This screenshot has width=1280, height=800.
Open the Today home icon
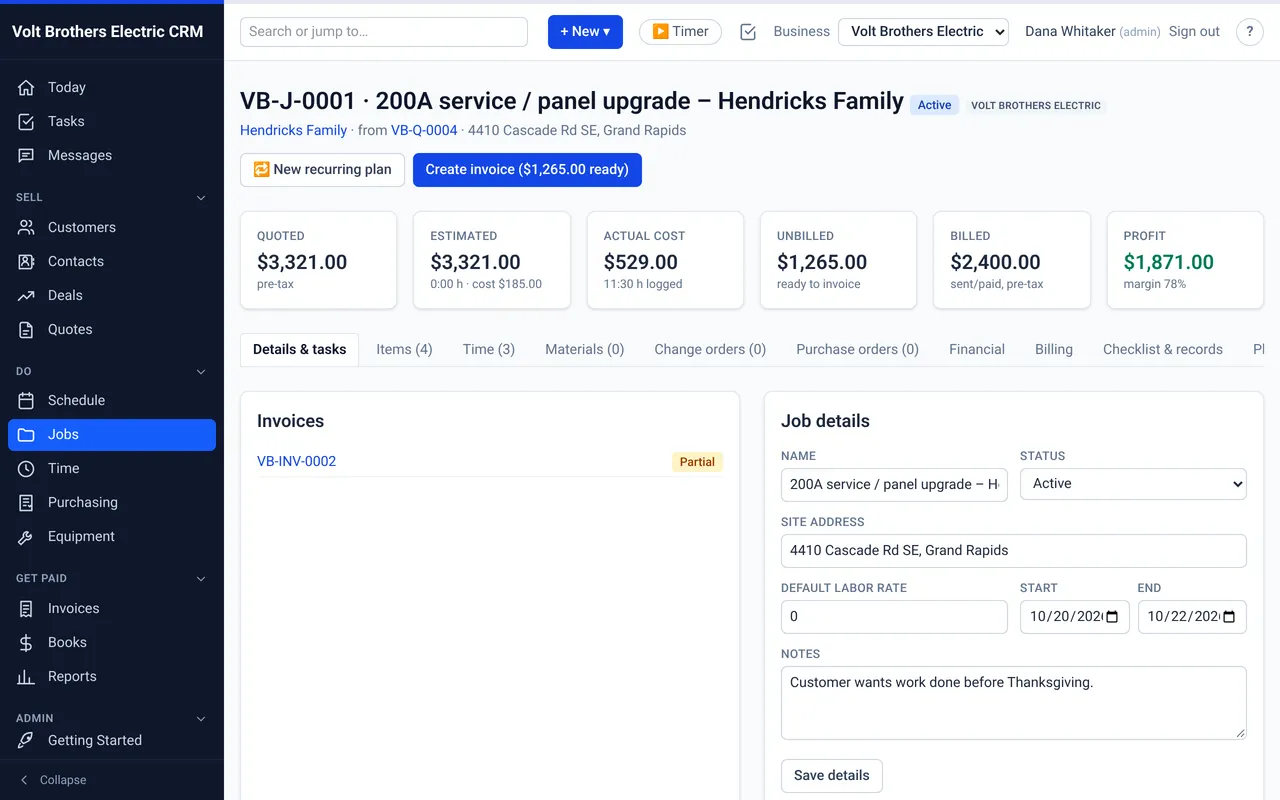tap(27, 87)
